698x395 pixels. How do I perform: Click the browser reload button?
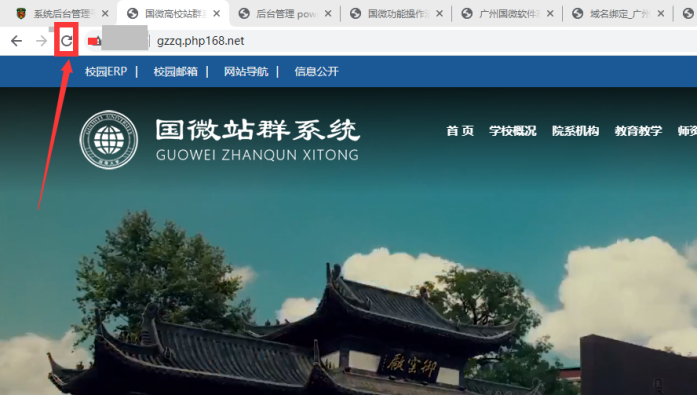(x=66, y=41)
